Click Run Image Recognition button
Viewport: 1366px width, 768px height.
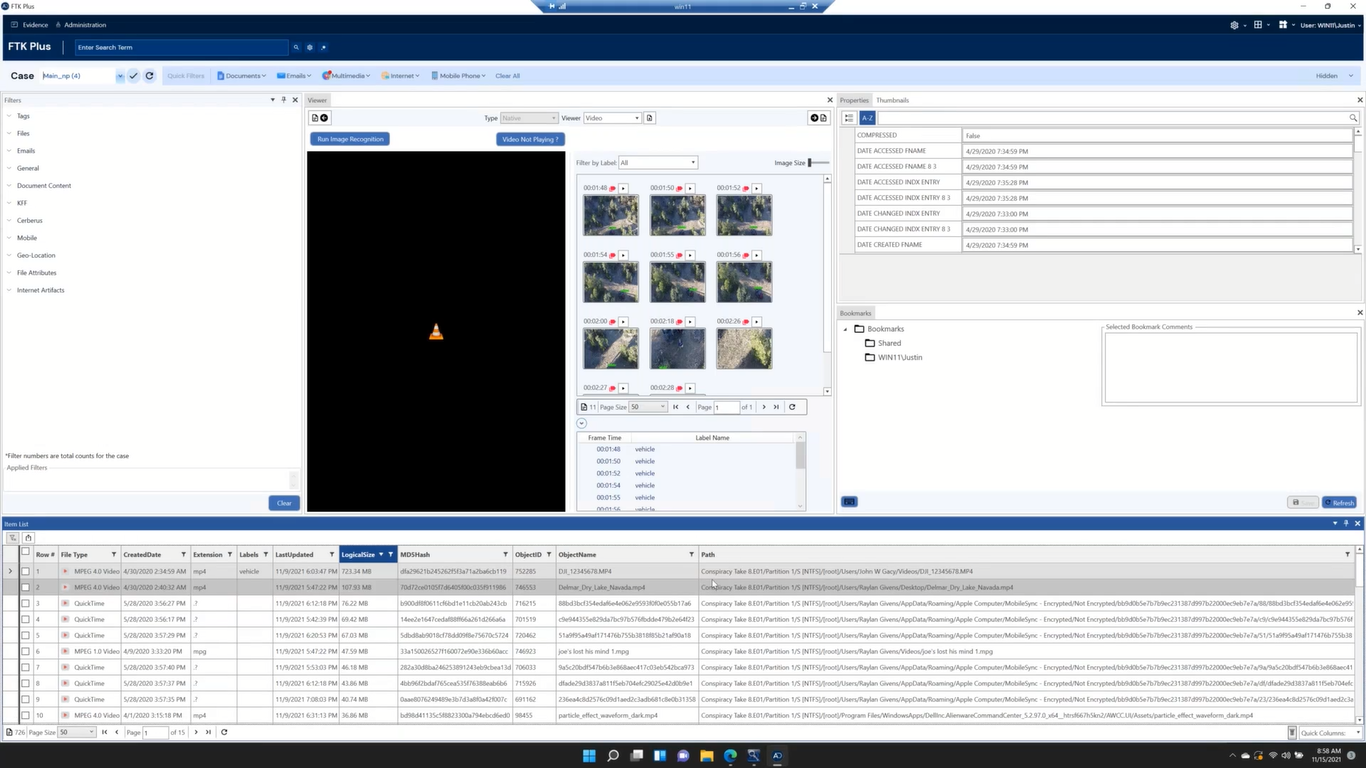click(350, 139)
